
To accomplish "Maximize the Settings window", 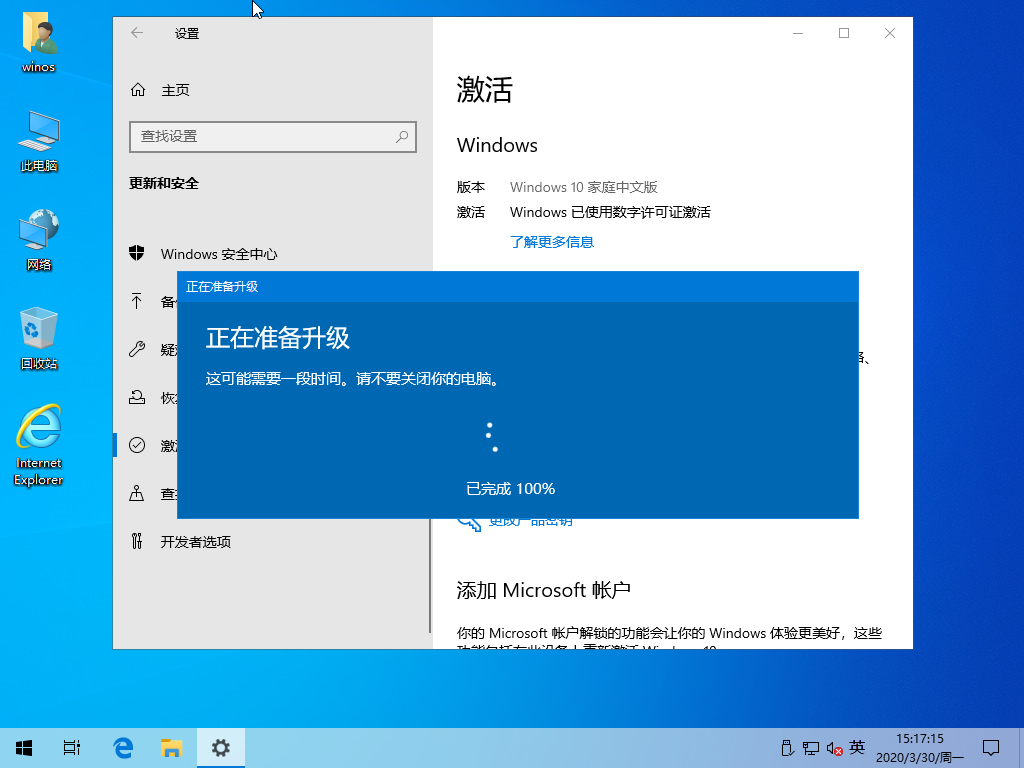I will tap(844, 33).
